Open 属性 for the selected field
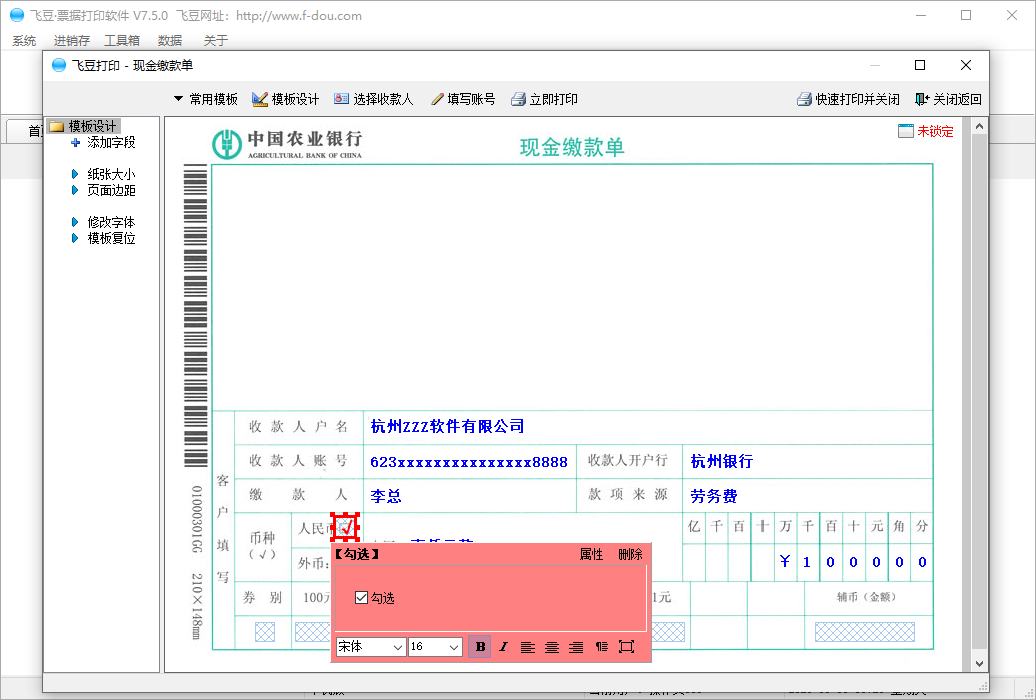This screenshot has height=700, width=1036. [591, 554]
